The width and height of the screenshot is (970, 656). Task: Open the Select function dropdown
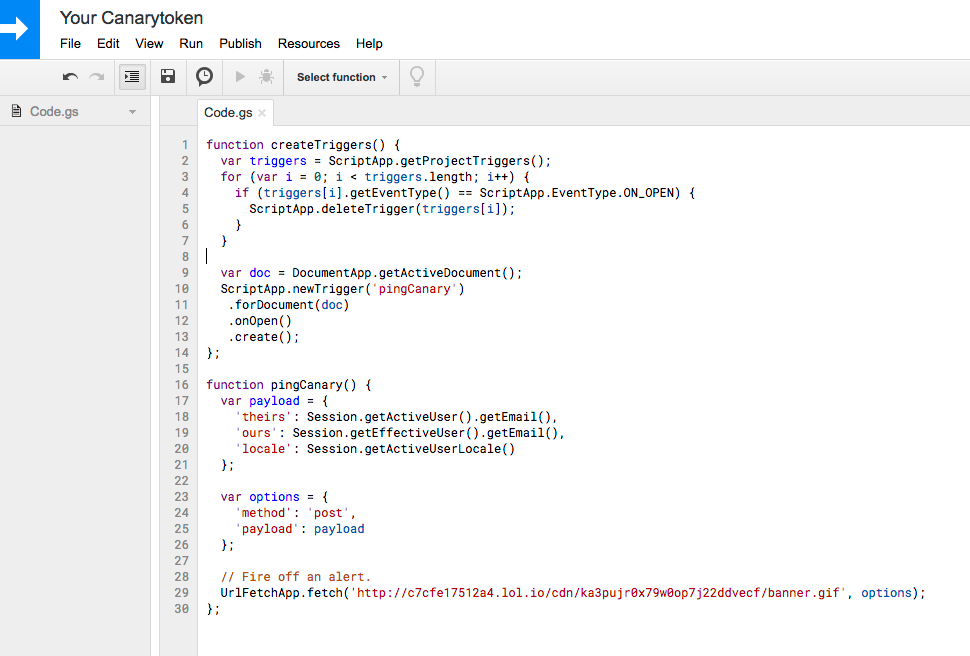341,77
